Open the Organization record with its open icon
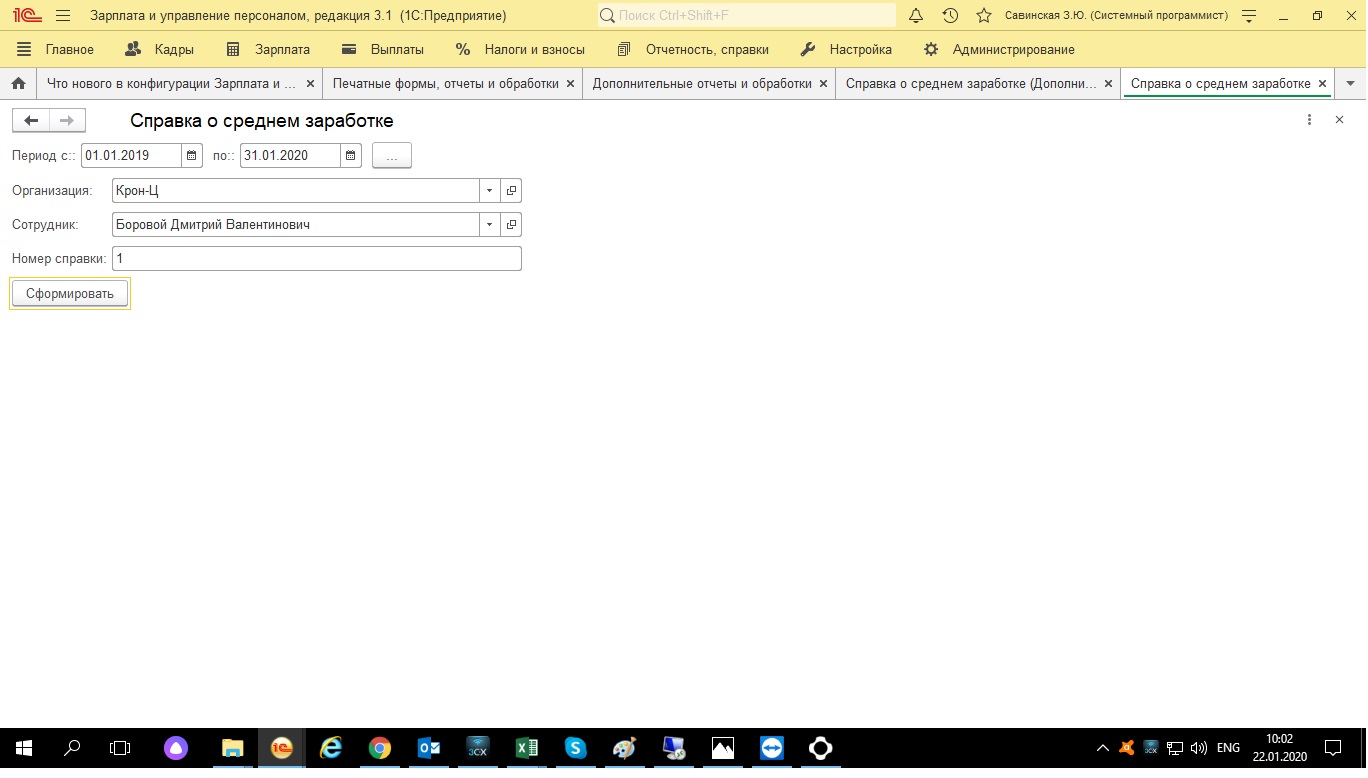 [x=511, y=190]
